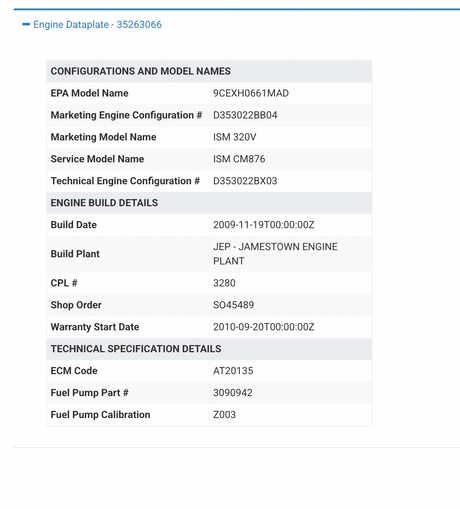Click the Fuel Pump Calibration row label
The width and height of the screenshot is (460, 509).
100,415
